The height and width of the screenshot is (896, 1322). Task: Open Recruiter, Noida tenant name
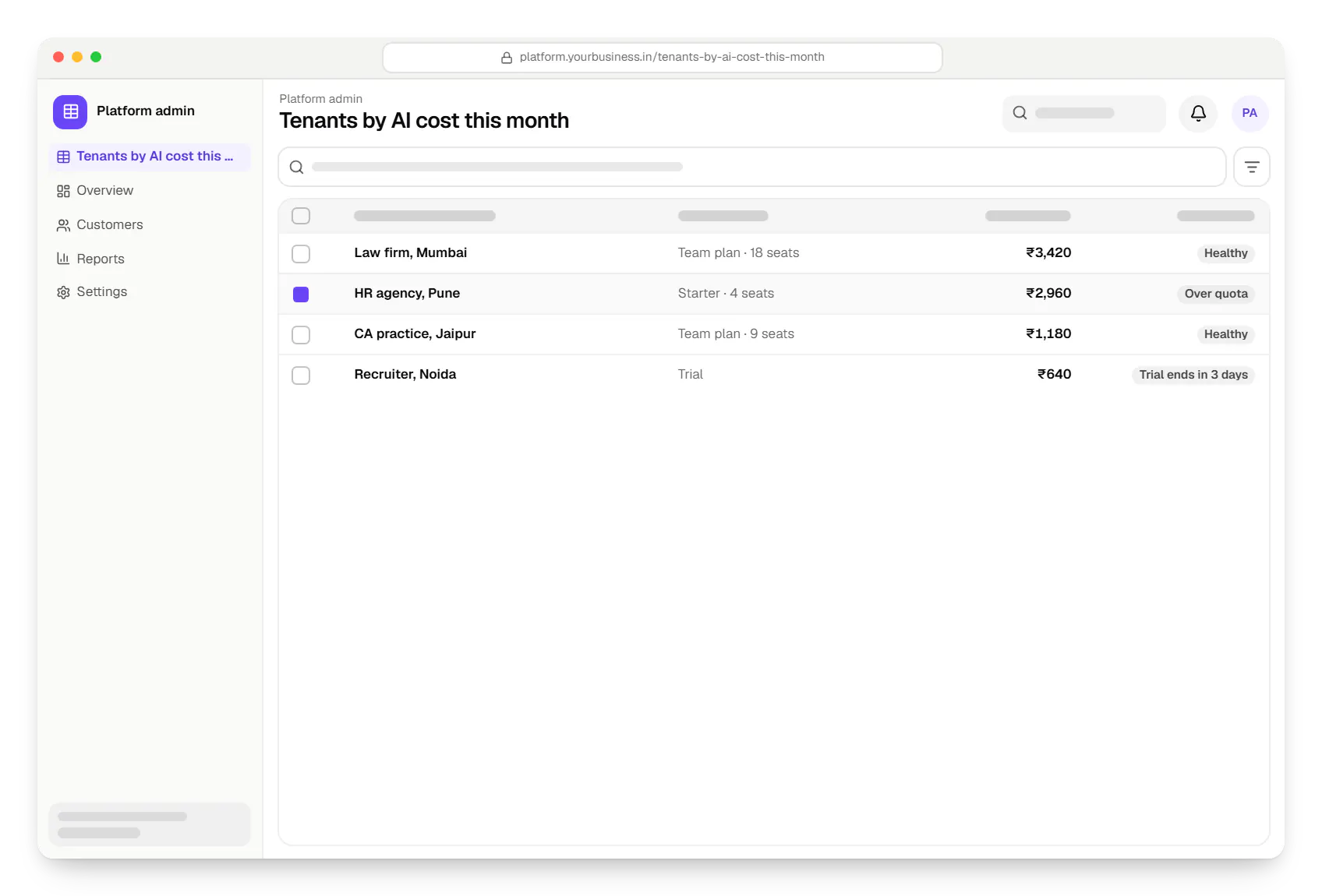click(x=405, y=374)
